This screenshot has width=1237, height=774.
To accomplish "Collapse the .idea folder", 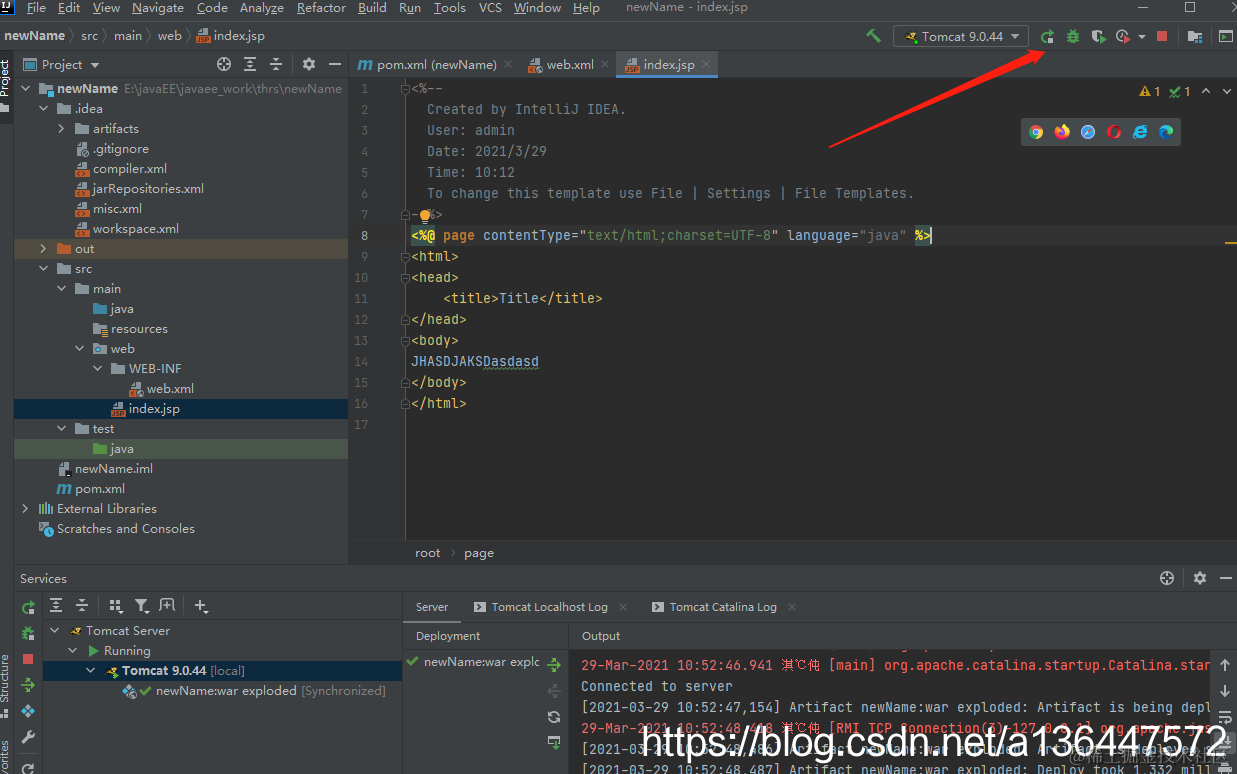I will 43,108.
